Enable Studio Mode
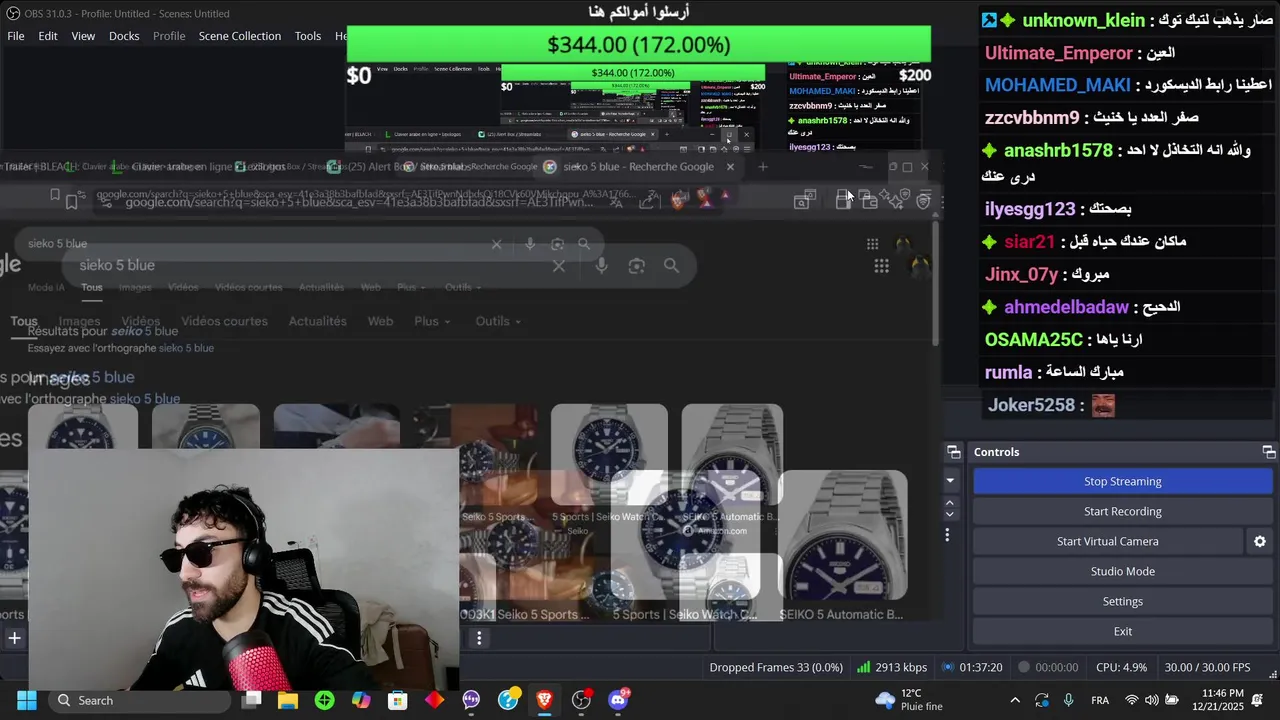 [x=1123, y=571]
